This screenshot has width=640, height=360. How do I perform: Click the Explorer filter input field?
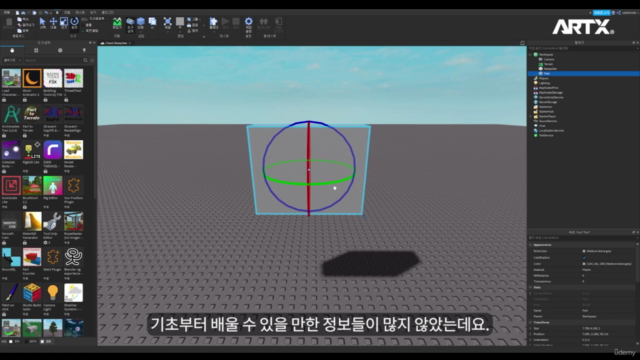583,48
